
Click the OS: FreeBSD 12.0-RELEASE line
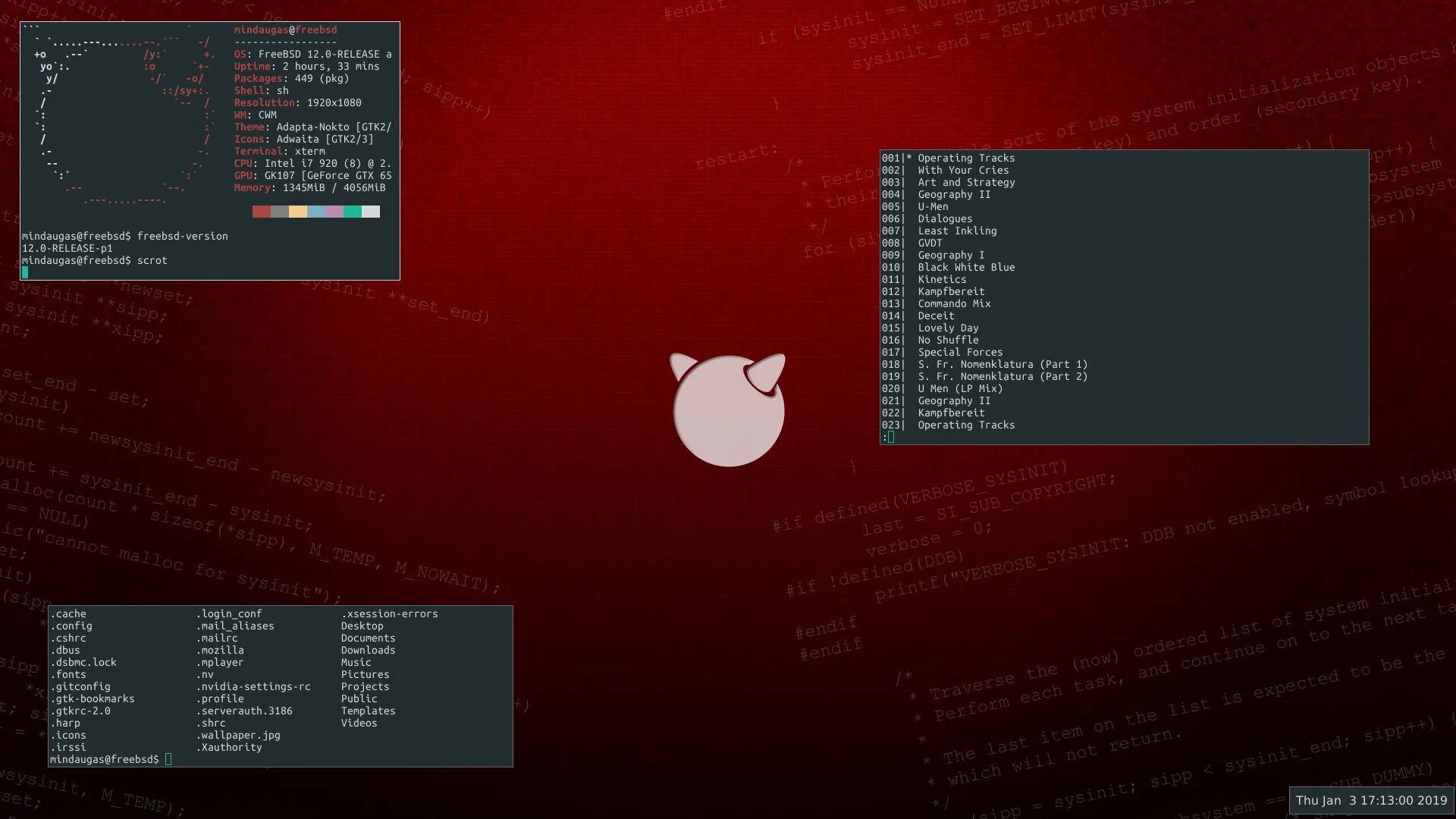point(312,55)
